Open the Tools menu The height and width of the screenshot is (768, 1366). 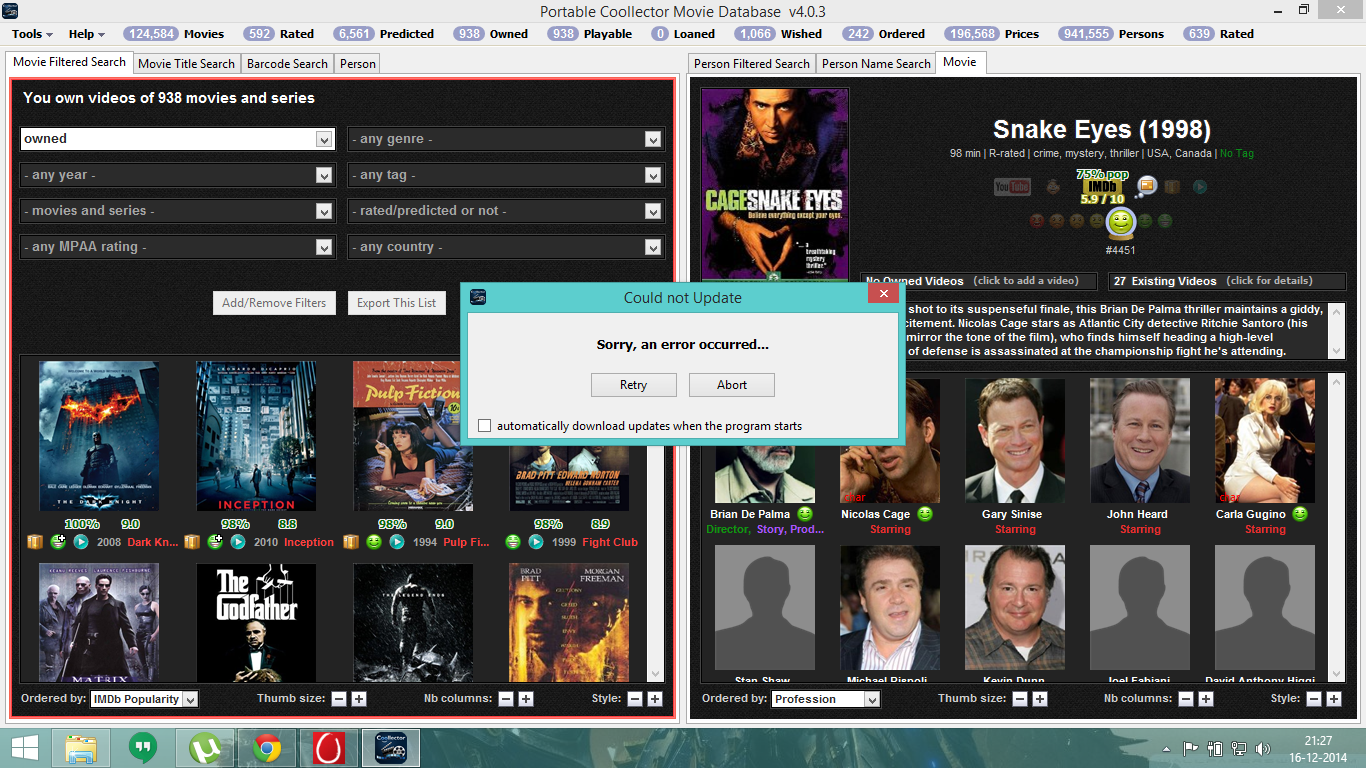(32, 34)
